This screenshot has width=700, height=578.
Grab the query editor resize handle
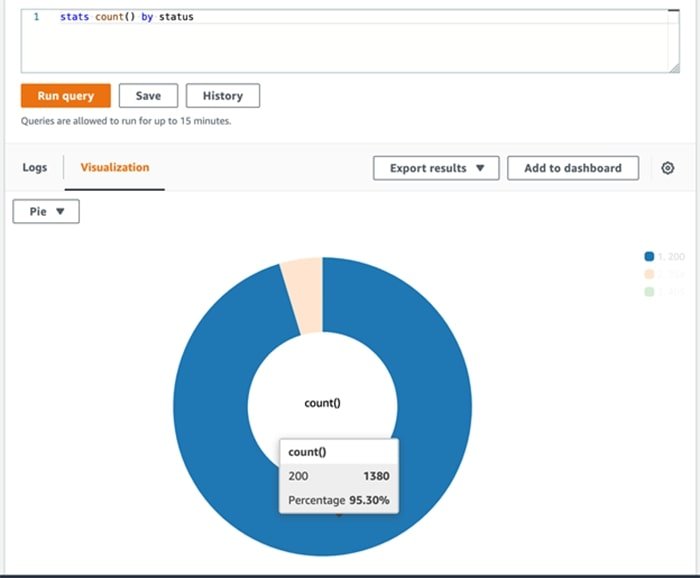pyautogui.click(x=674, y=67)
